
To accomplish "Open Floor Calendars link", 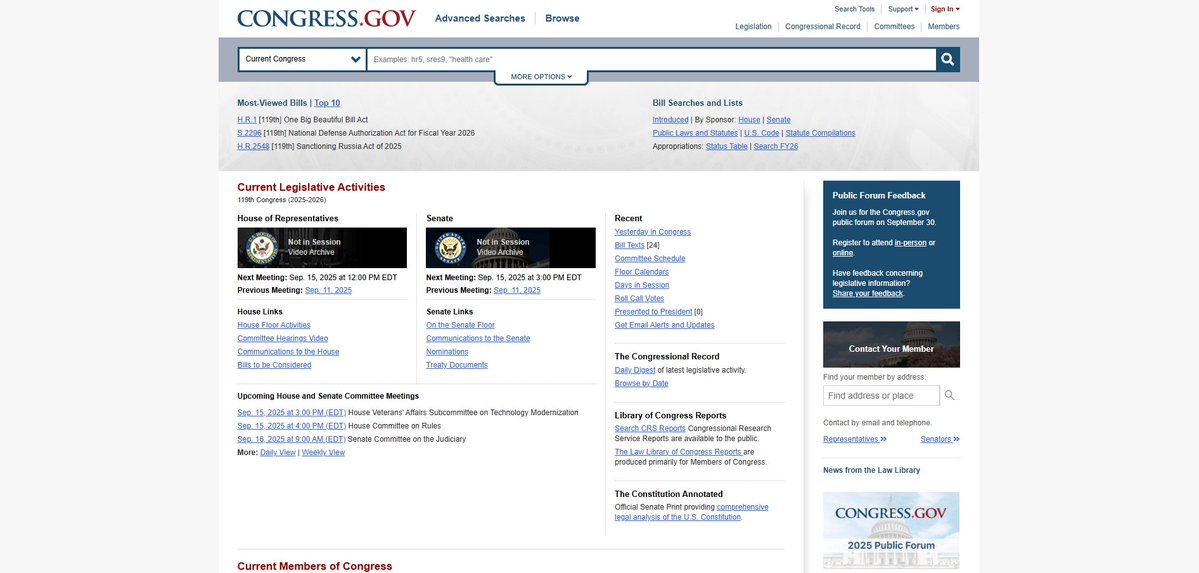I will pyautogui.click(x=642, y=272).
